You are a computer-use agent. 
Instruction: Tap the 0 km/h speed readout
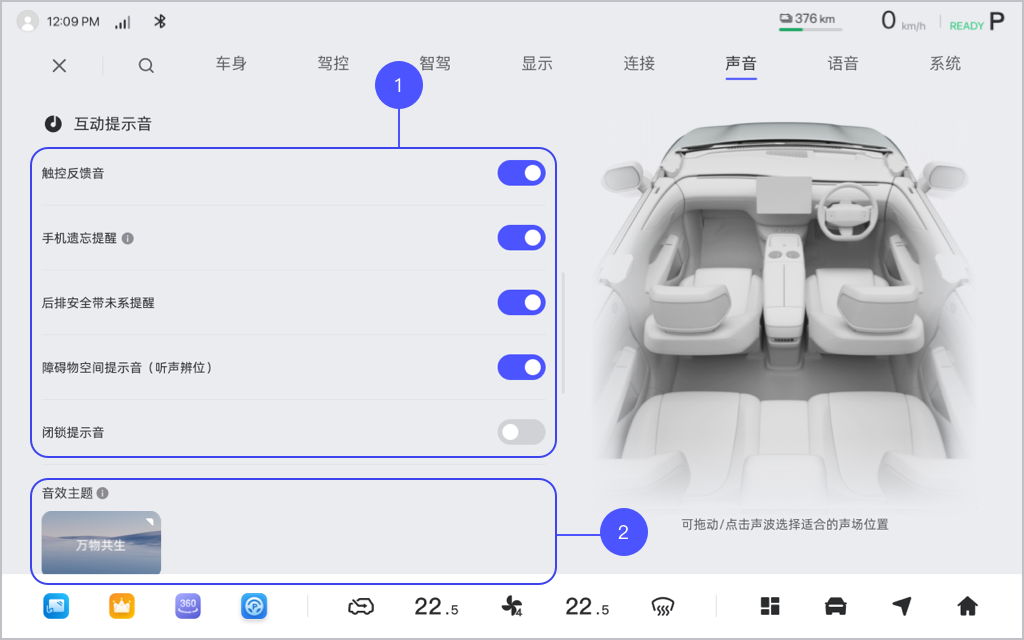click(x=903, y=21)
